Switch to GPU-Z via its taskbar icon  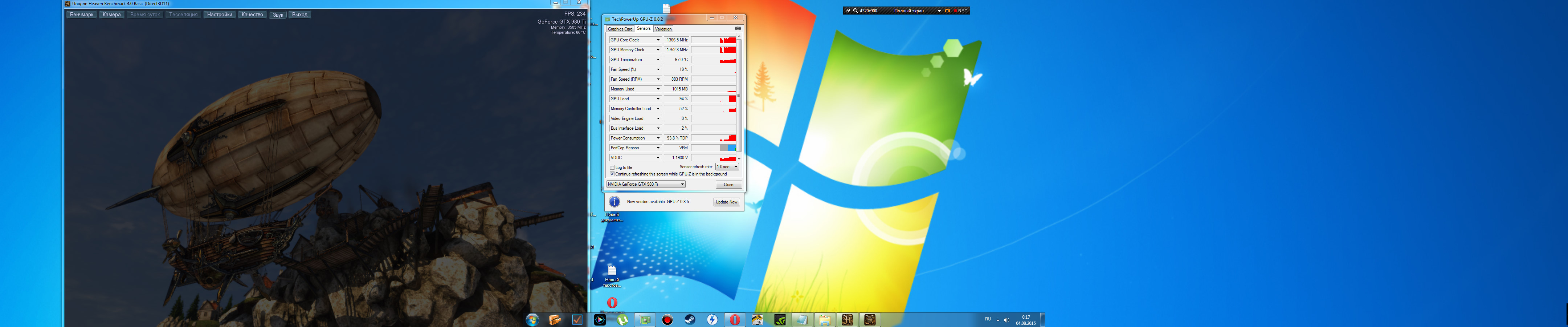(645, 320)
